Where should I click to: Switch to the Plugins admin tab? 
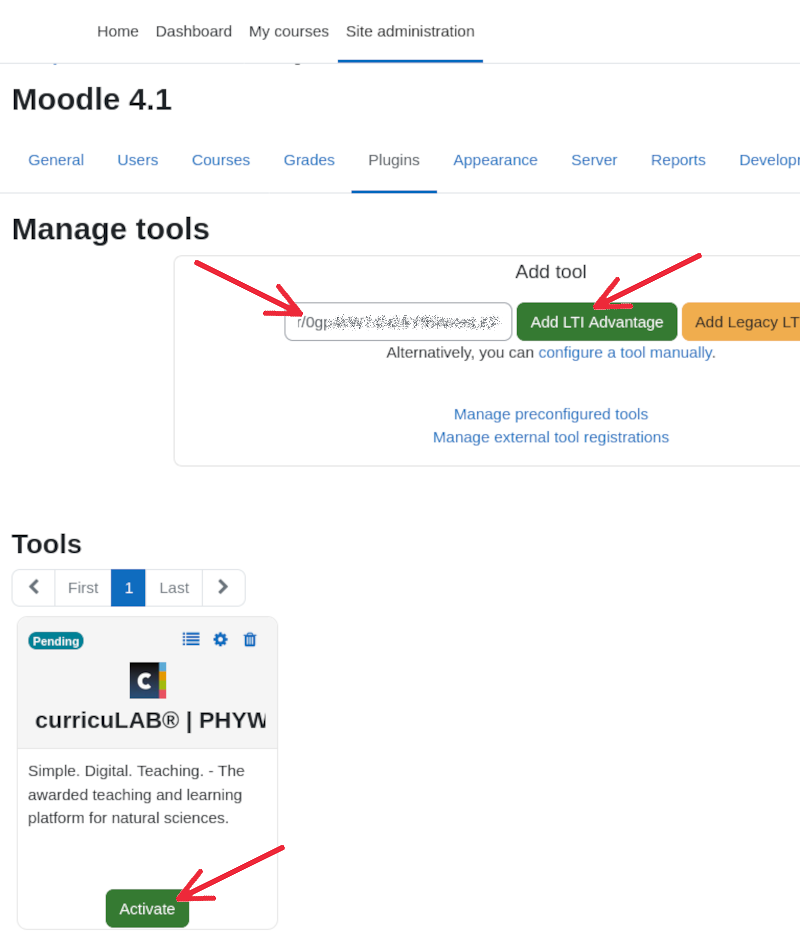pos(394,160)
